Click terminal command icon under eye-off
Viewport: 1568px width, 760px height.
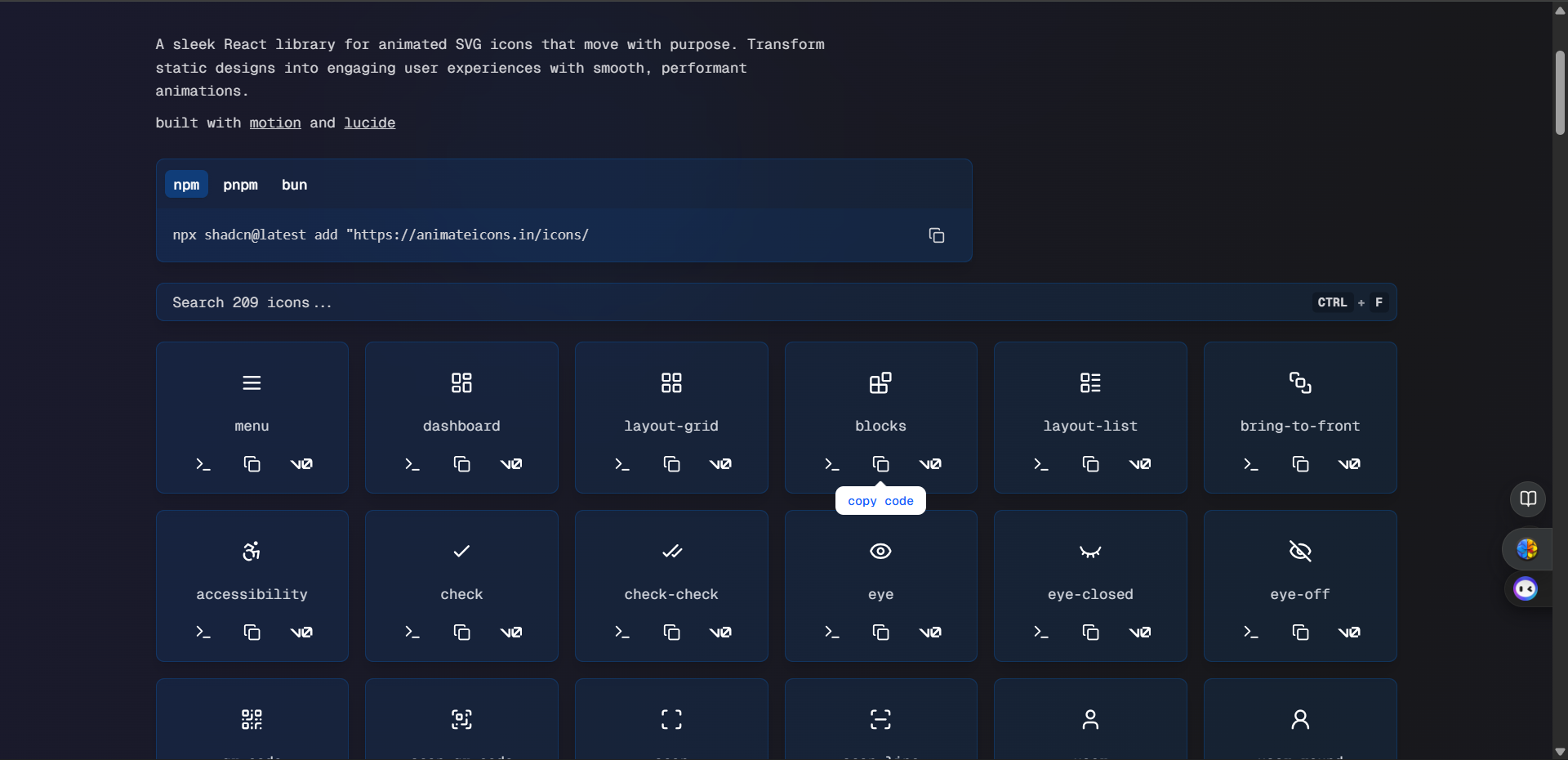tap(1250, 632)
